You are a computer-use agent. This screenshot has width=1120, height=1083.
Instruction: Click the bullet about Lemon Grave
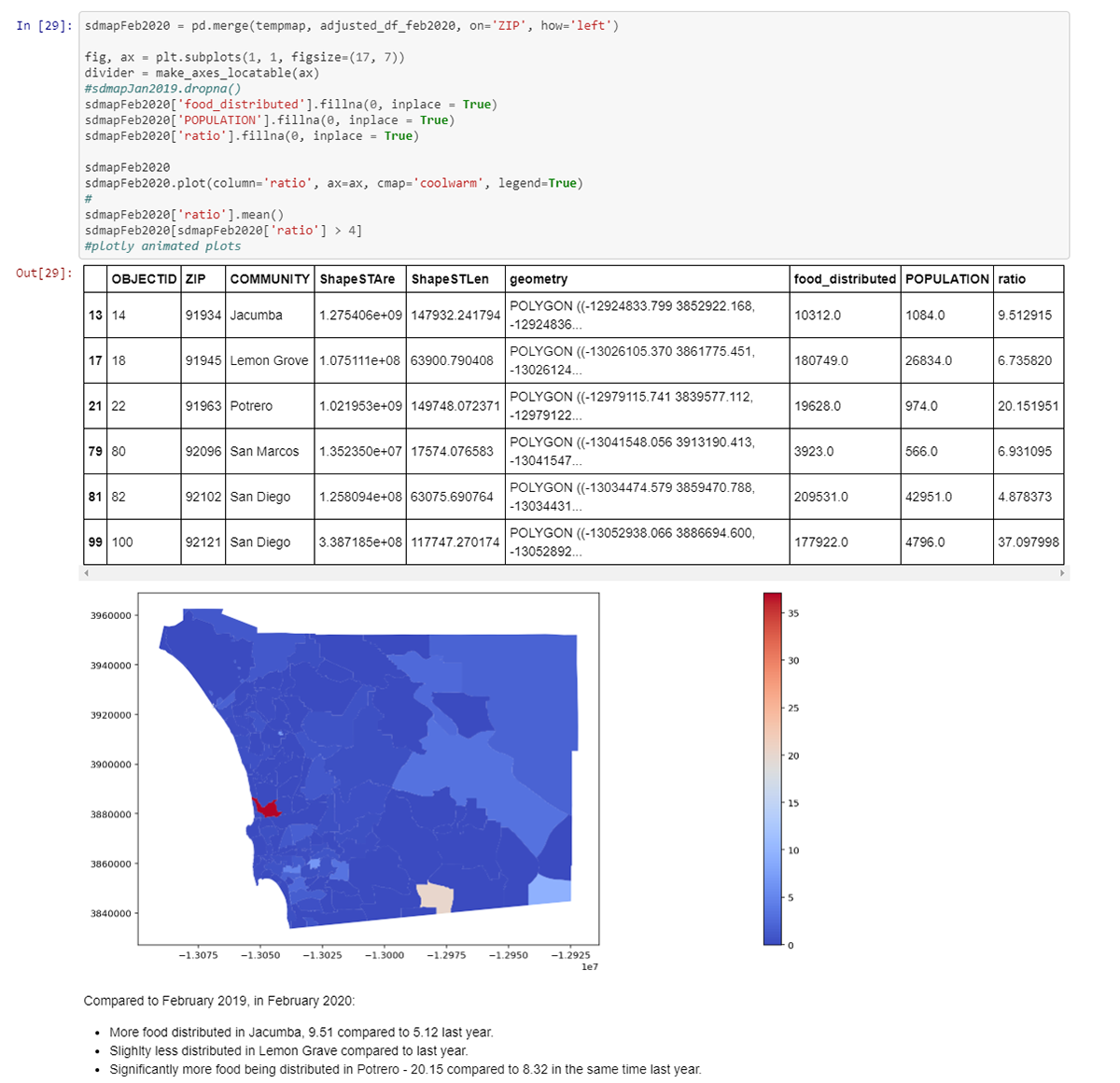click(288, 1050)
